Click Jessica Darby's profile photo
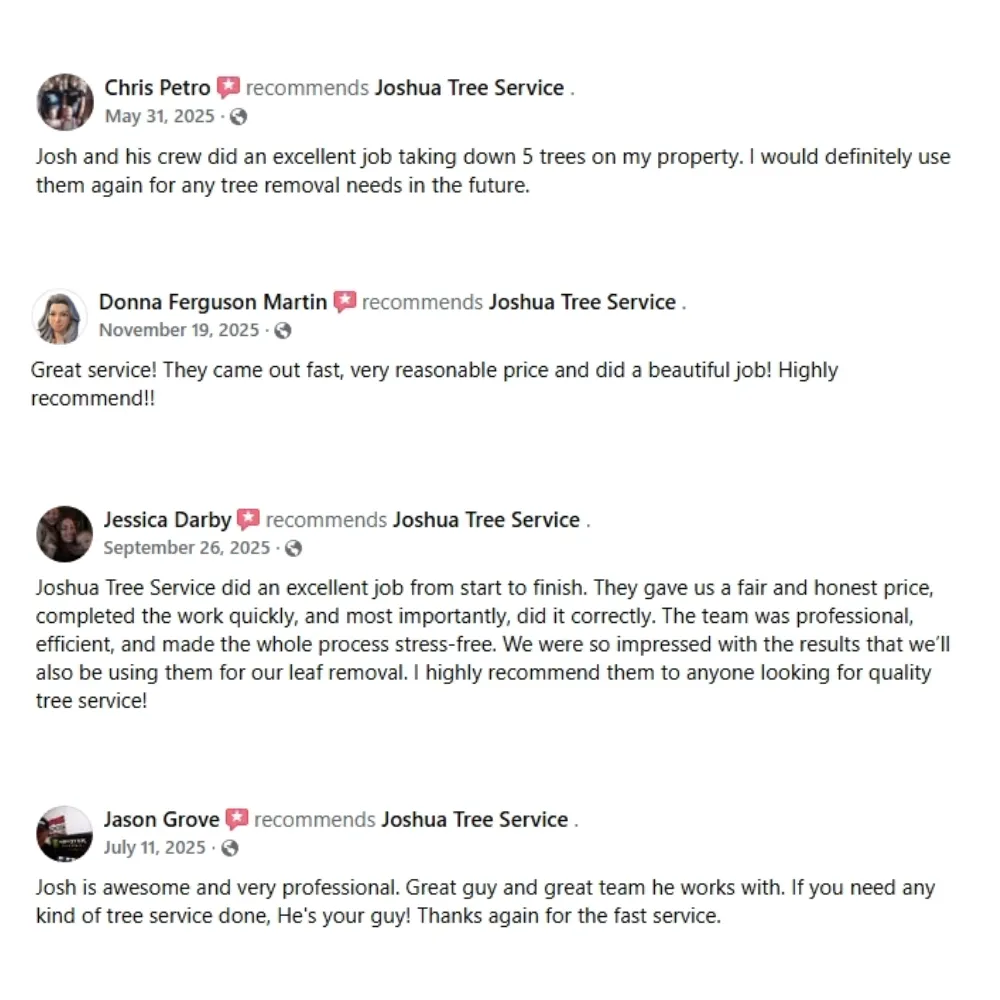This screenshot has height=1000, width=1000. [x=64, y=533]
